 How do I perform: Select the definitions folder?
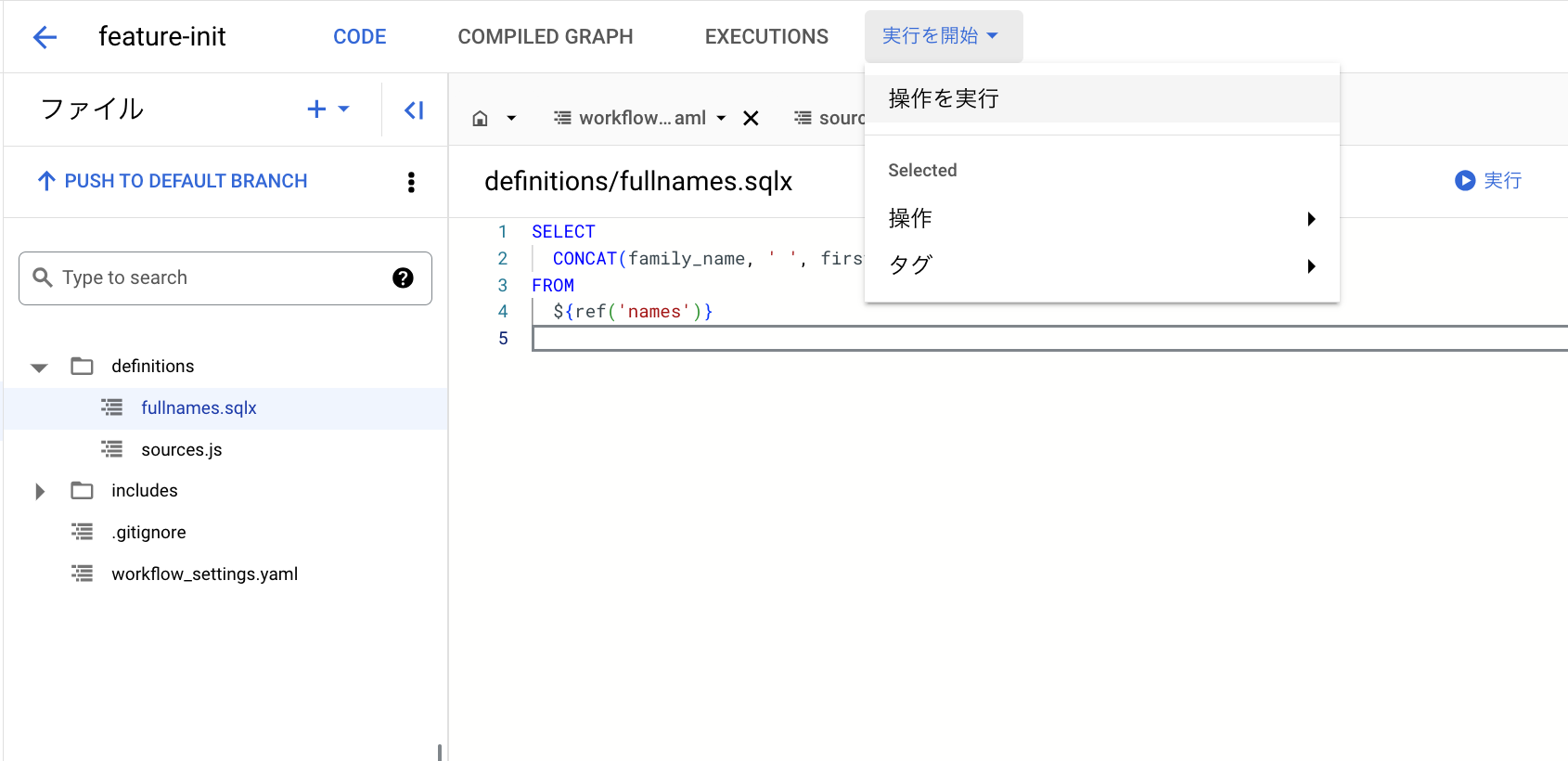[153, 366]
